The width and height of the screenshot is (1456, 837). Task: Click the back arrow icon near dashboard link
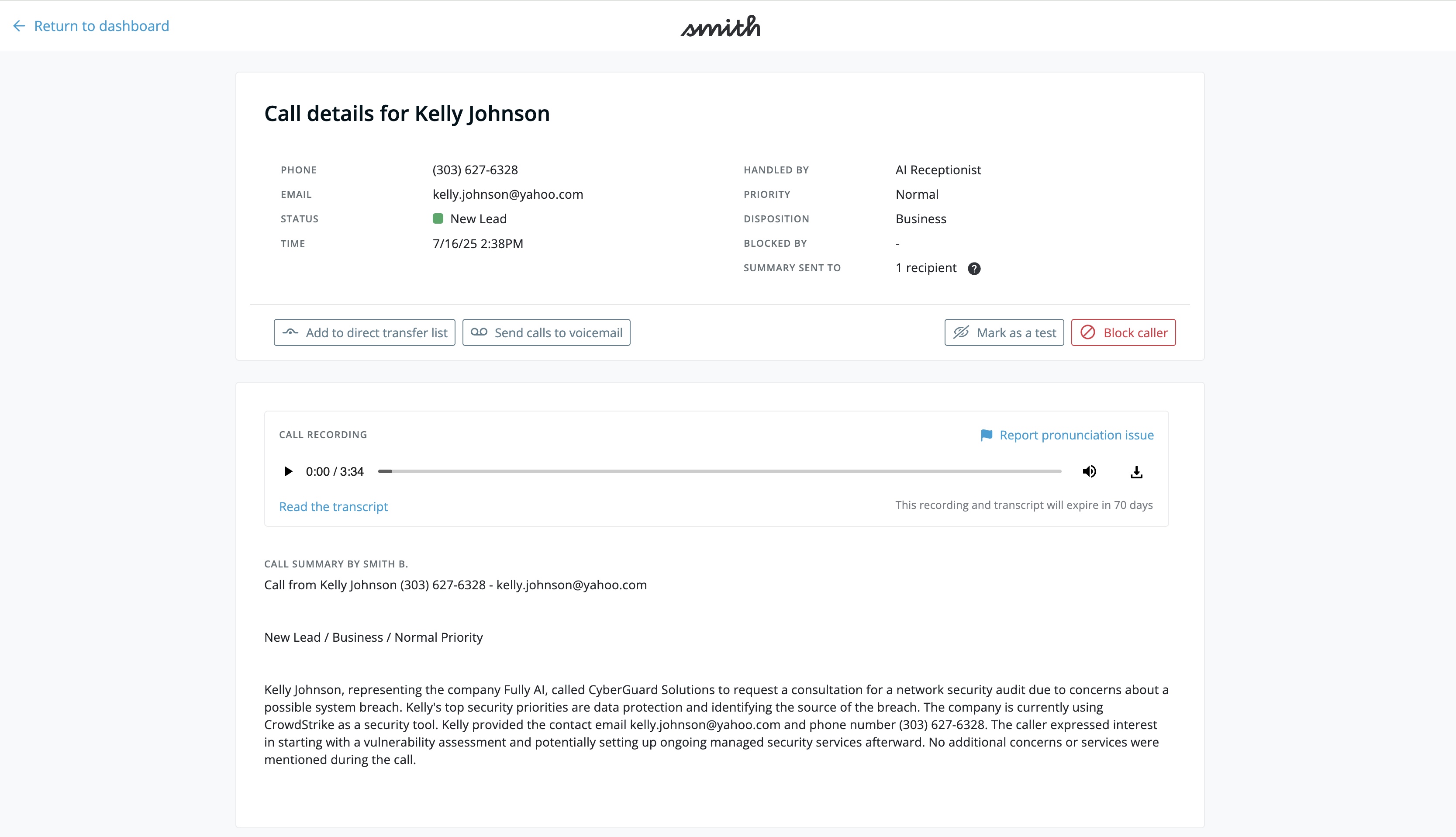click(19, 26)
